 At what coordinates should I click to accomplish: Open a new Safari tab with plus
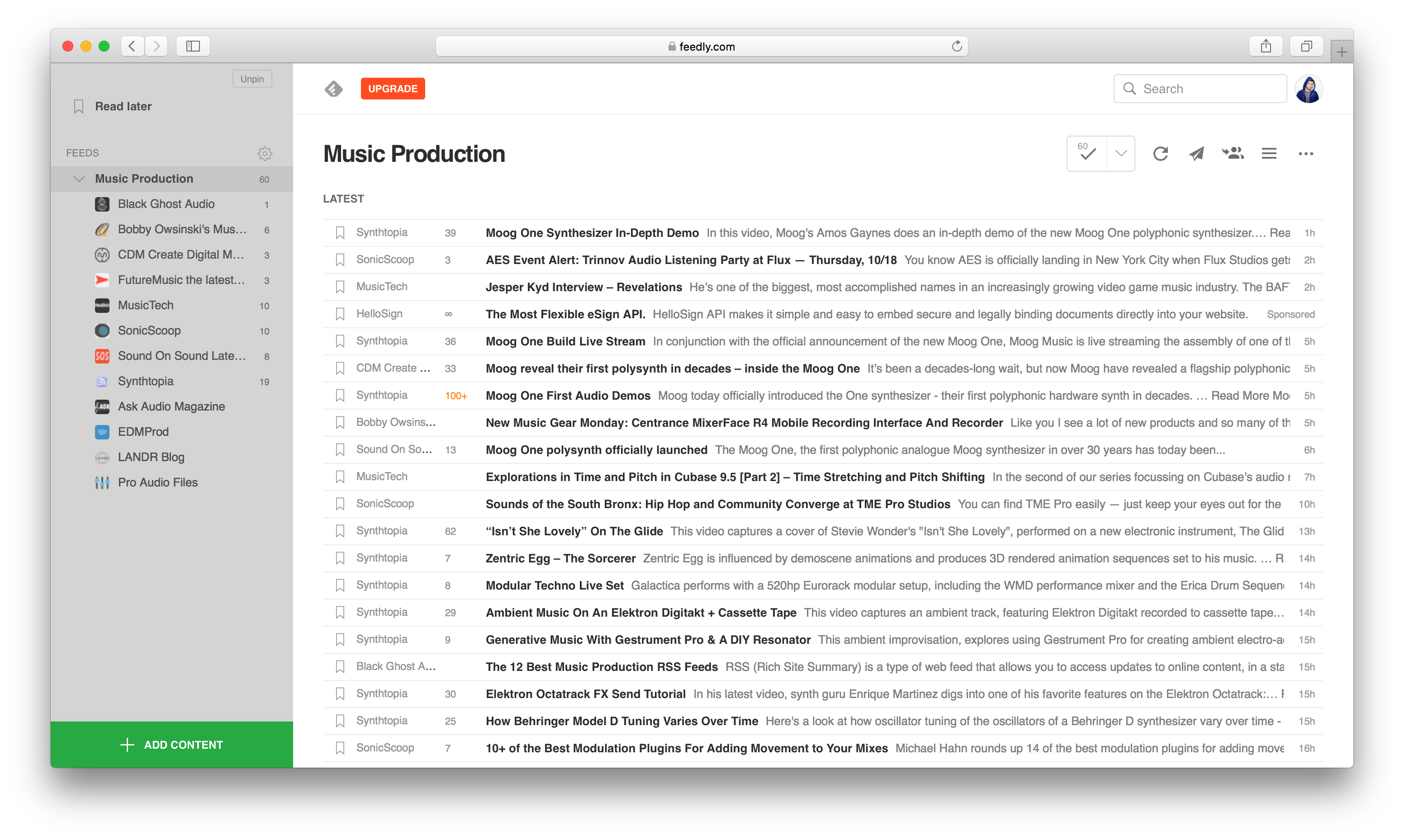coord(1341,52)
